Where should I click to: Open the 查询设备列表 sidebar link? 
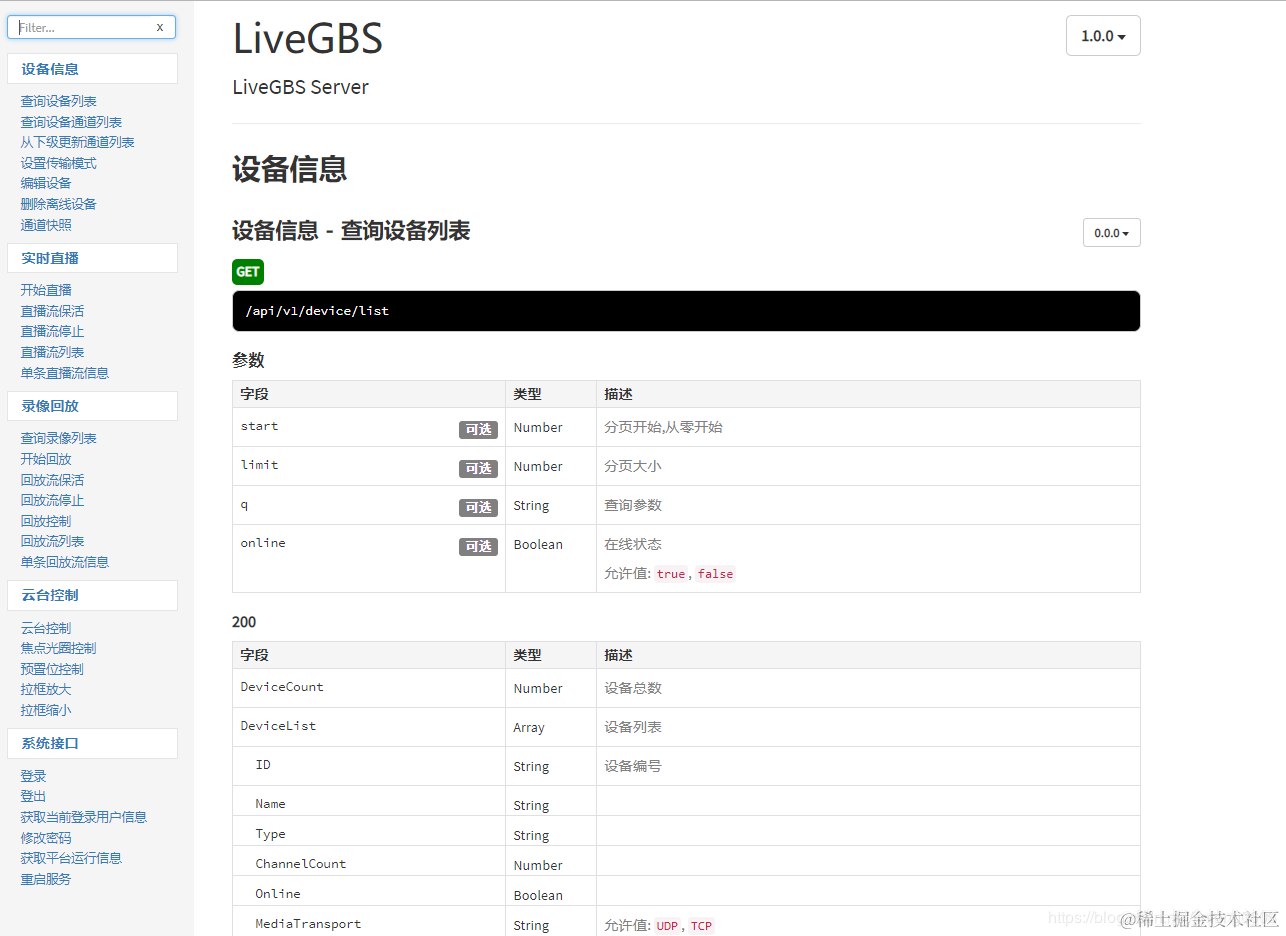coord(59,101)
